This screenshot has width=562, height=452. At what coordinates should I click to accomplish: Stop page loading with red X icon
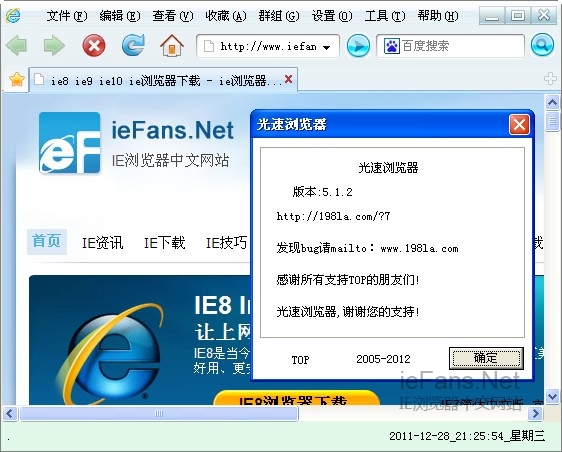(94, 46)
